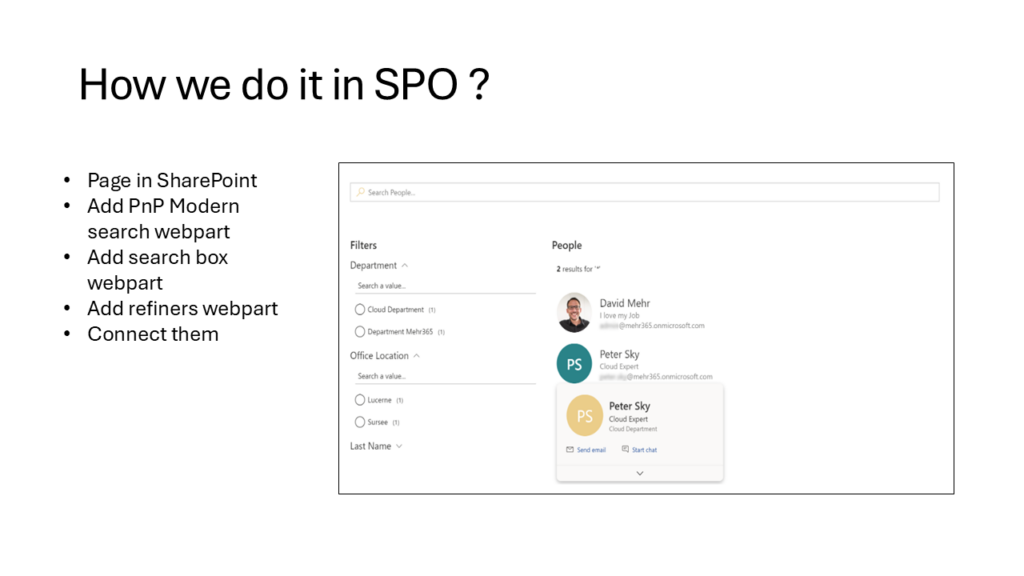This screenshot has width=1024, height=576.
Task: Click the Filters heading
Action: [x=363, y=246]
